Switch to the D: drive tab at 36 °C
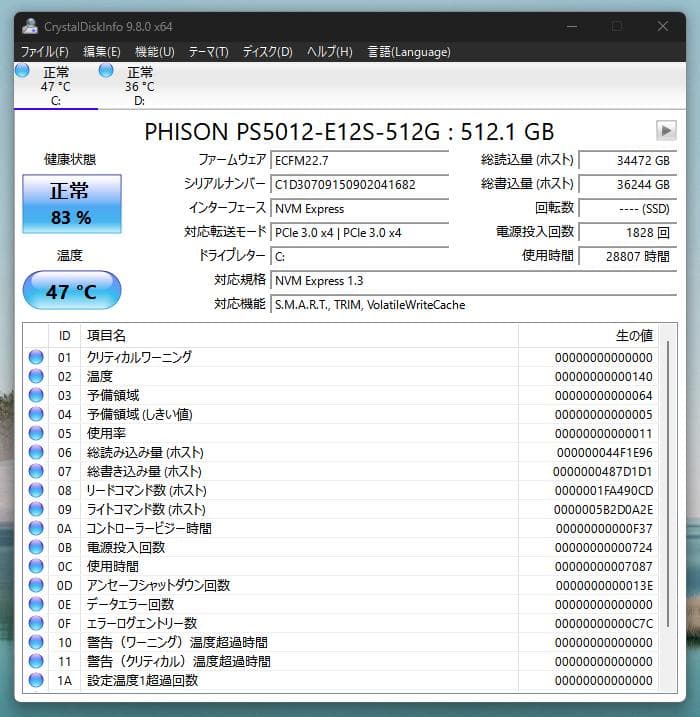Screen dimensions: 700x717 (139, 86)
